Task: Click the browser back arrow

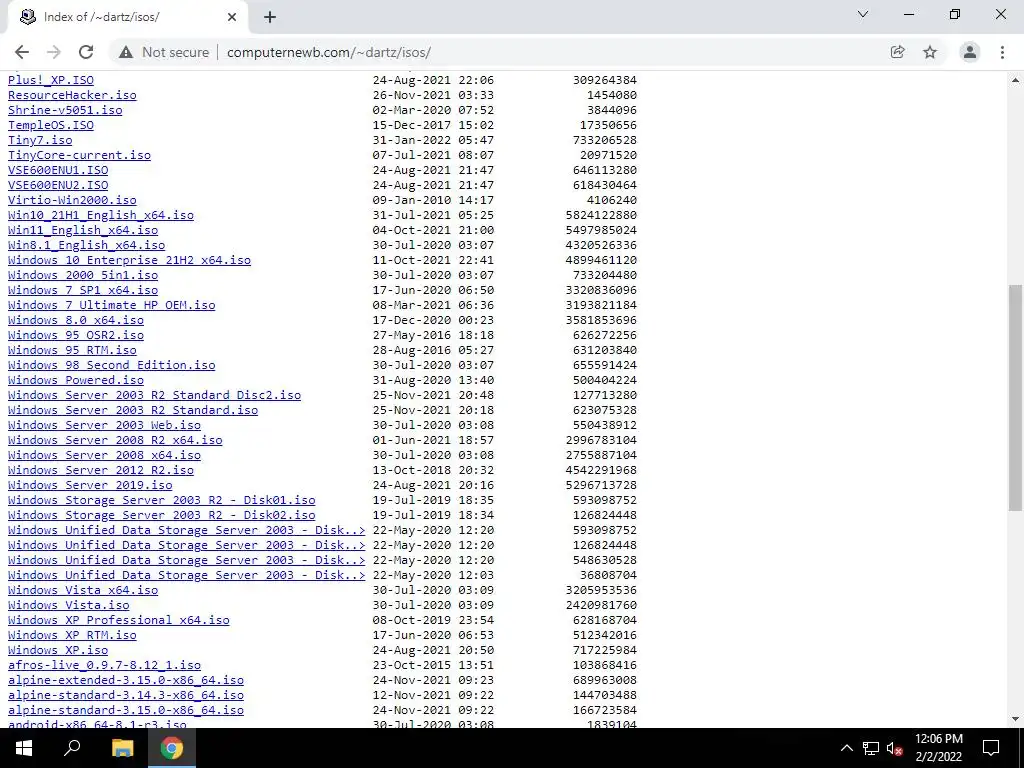Action: click(x=22, y=52)
